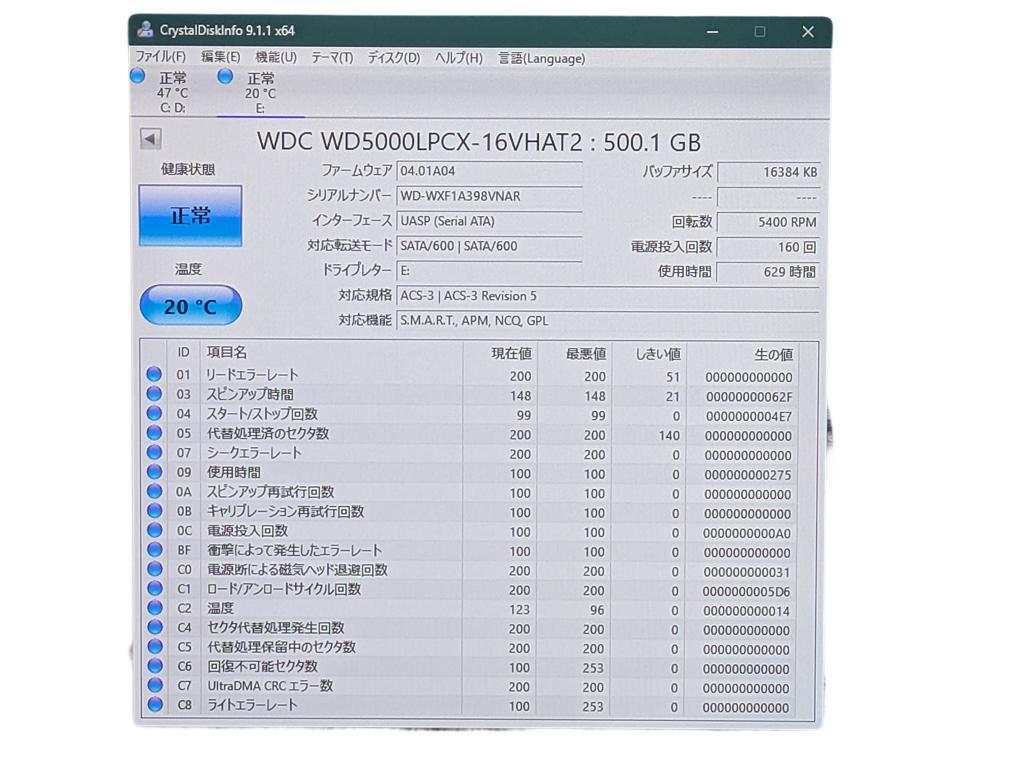Click the status circle for 代替処理保留中のセクタ数

pyautogui.click(x=155, y=647)
